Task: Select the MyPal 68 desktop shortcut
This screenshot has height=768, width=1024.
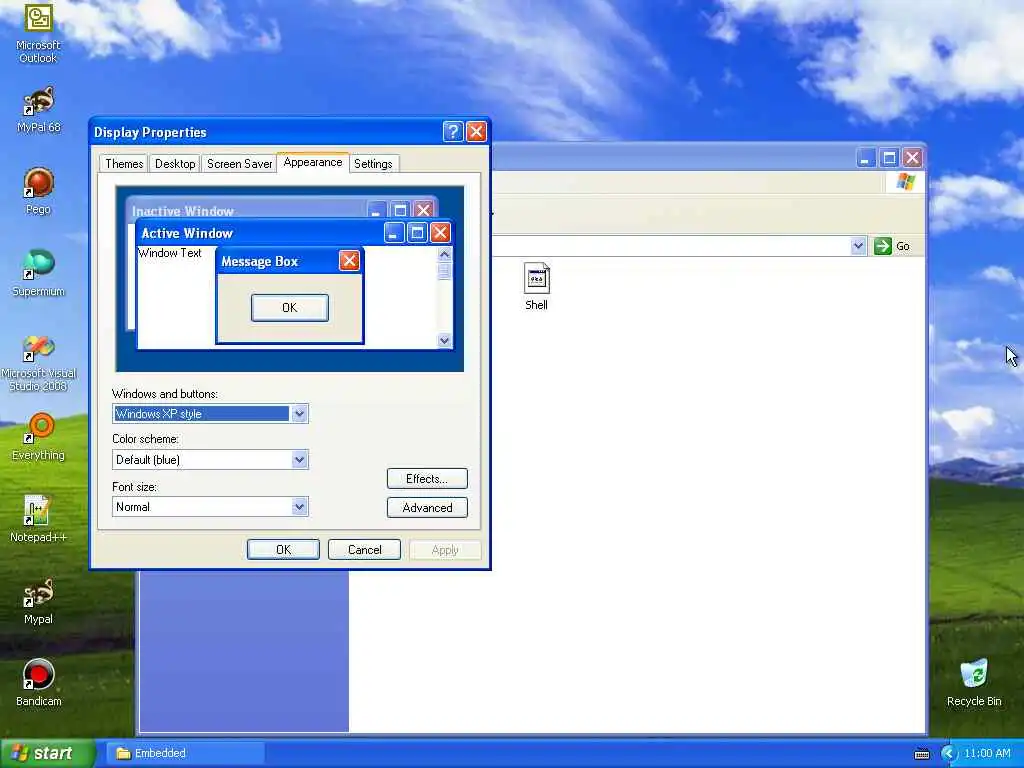Action: click(38, 110)
